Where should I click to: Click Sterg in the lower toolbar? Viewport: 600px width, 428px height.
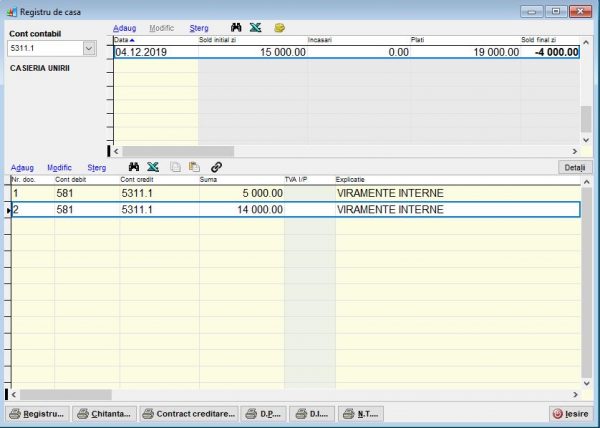click(96, 167)
